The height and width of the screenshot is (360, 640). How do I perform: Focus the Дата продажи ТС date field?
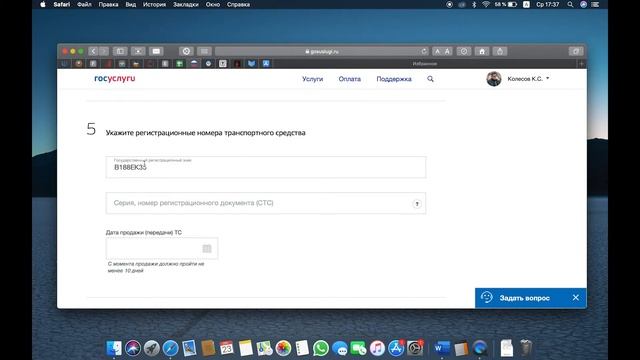click(162, 249)
